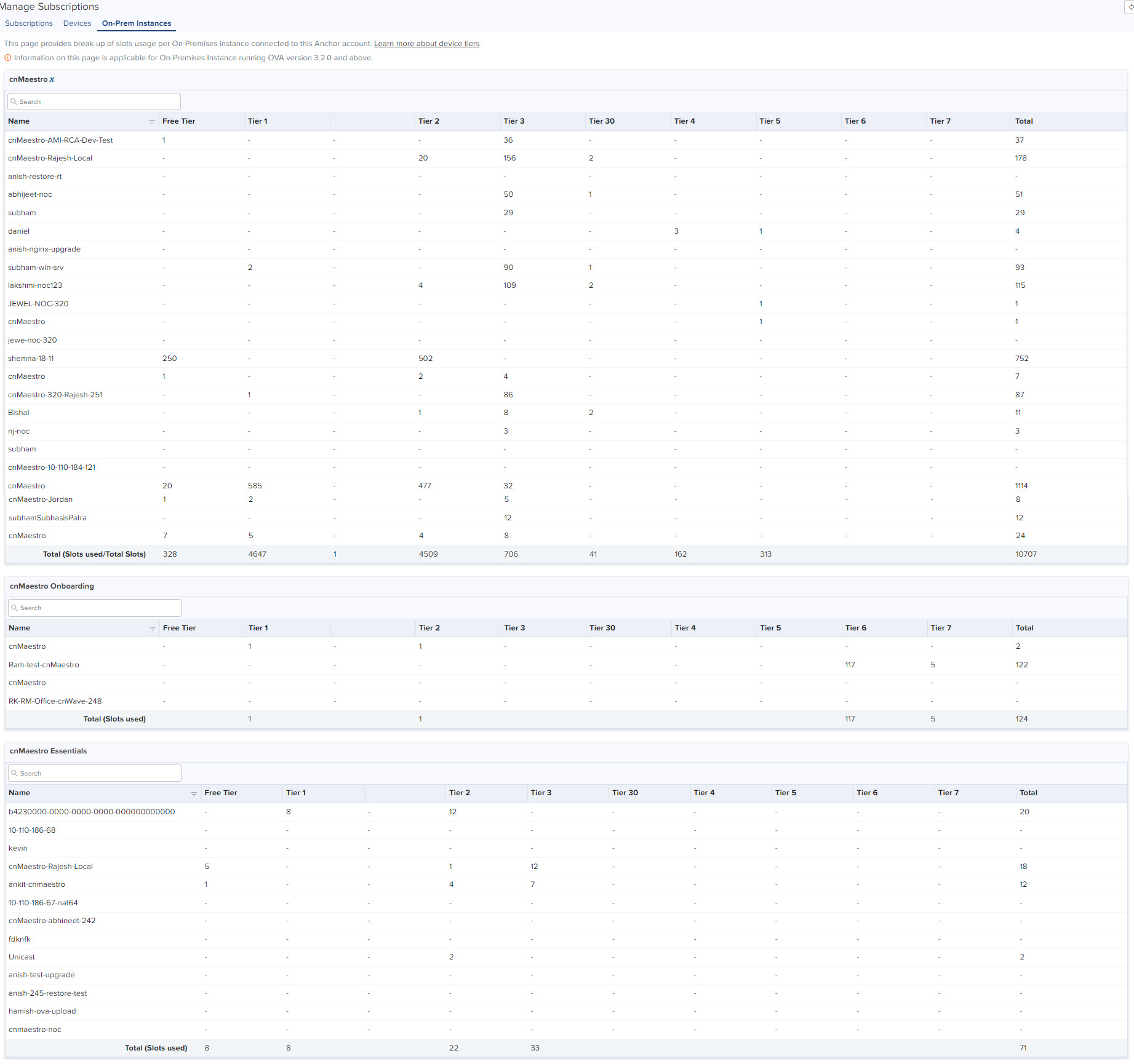Image resolution: width=1134 pixels, height=1064 pixels.
Task: Select the subhamSubhasisPatra instance row
Action: click(x=566, y=518)
